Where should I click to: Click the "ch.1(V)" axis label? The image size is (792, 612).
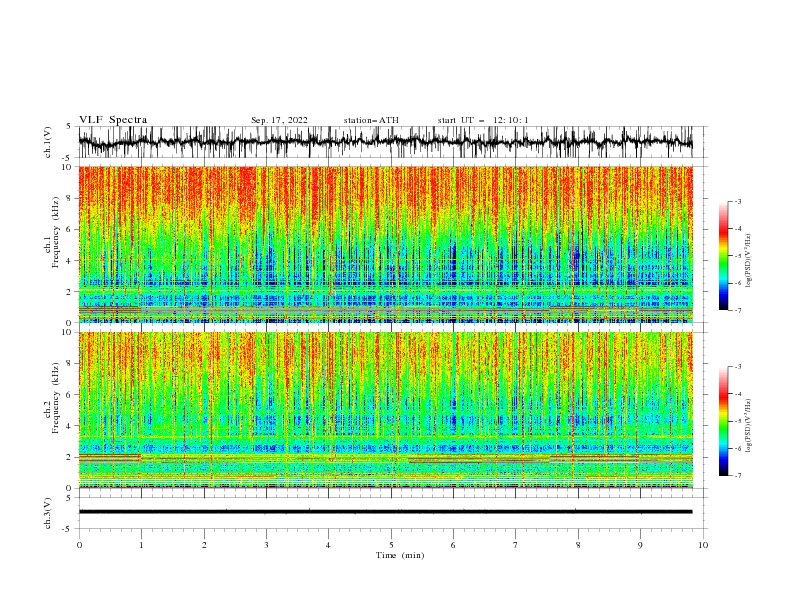coord(48,142)
